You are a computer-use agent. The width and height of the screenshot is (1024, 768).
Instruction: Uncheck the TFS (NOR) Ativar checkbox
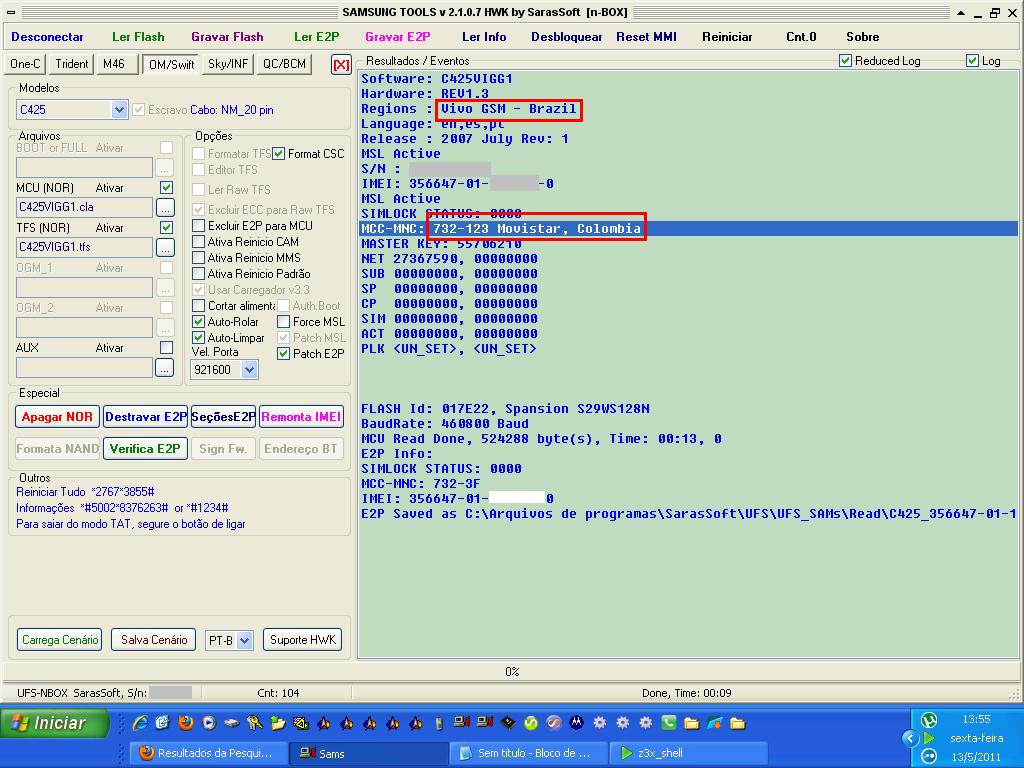[167, 228]
